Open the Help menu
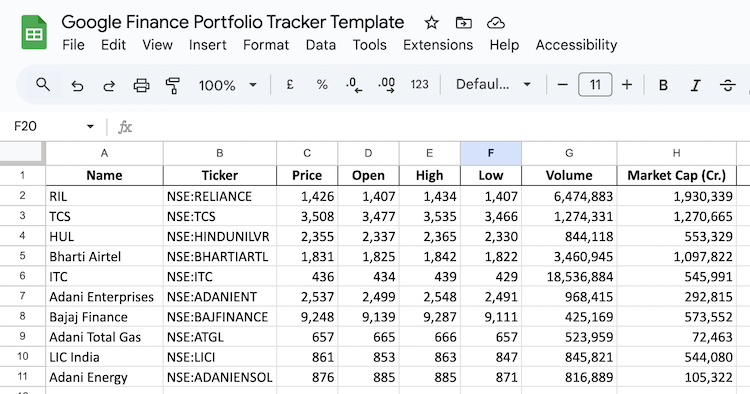 click(504, 45)
